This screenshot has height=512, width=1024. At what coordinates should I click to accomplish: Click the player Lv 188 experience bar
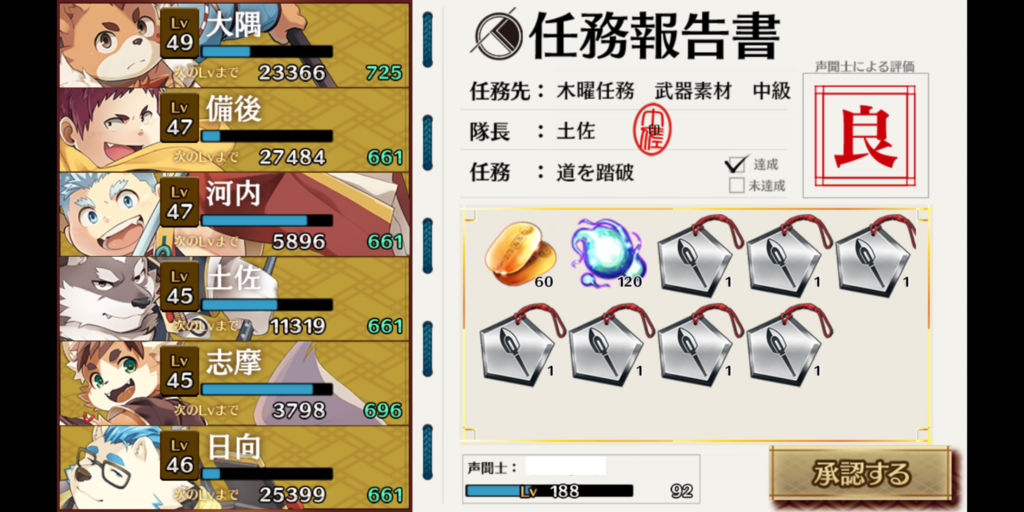(x=549, y=490)
